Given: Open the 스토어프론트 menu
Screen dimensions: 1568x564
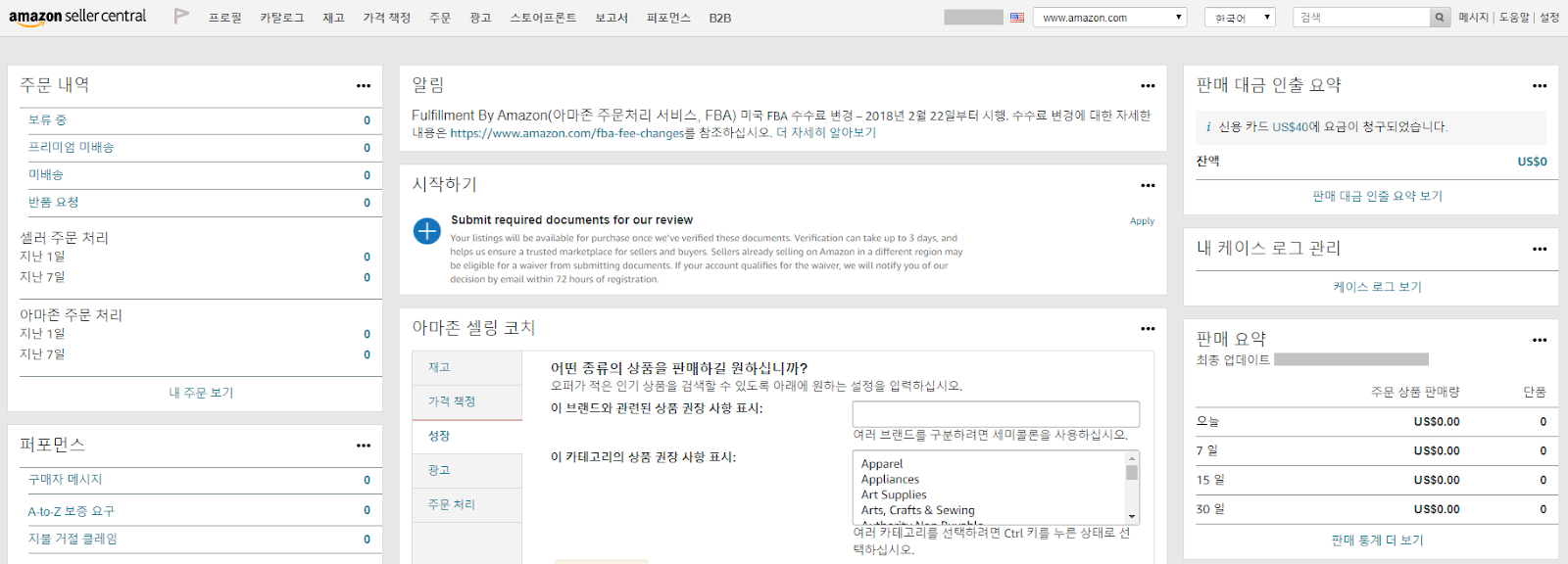Looking at the screenshot, I should click(x=543, y=18).
